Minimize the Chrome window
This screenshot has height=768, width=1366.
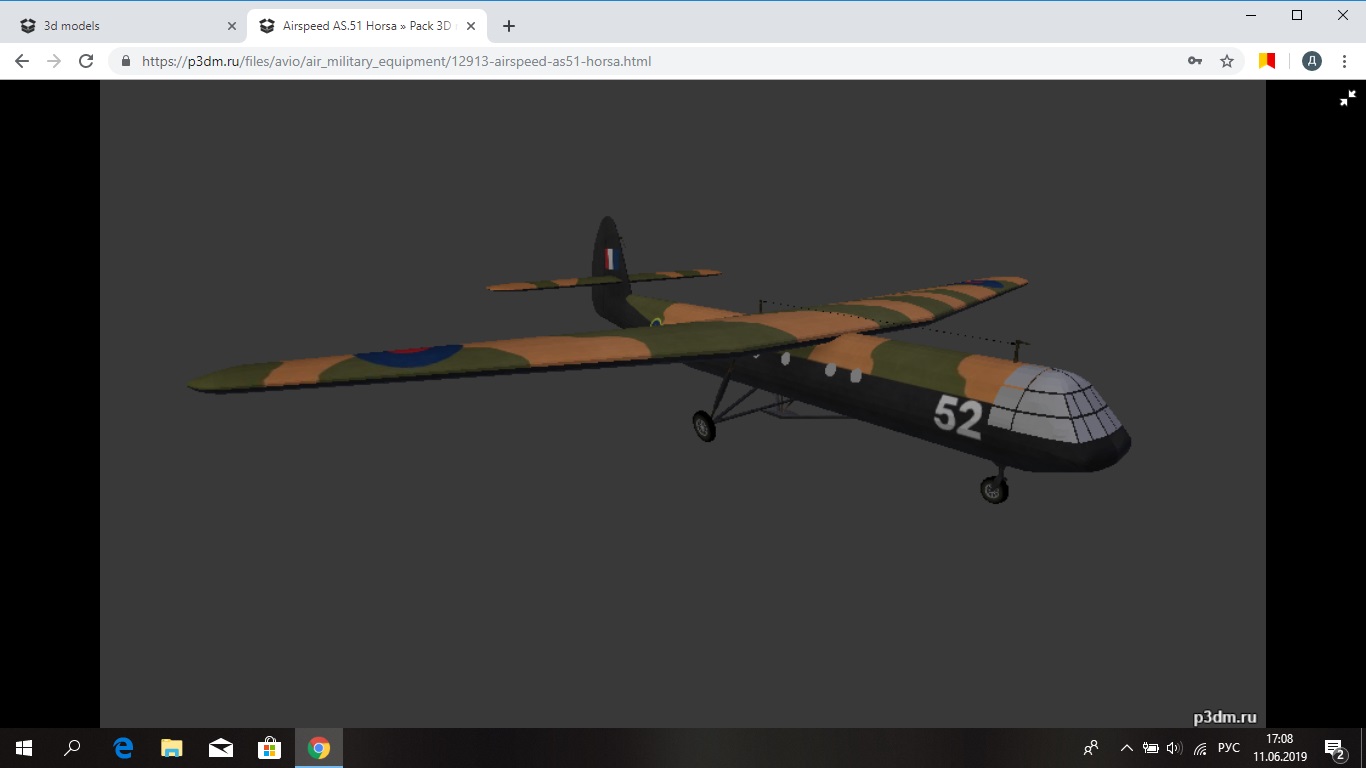coord(1251,15)
